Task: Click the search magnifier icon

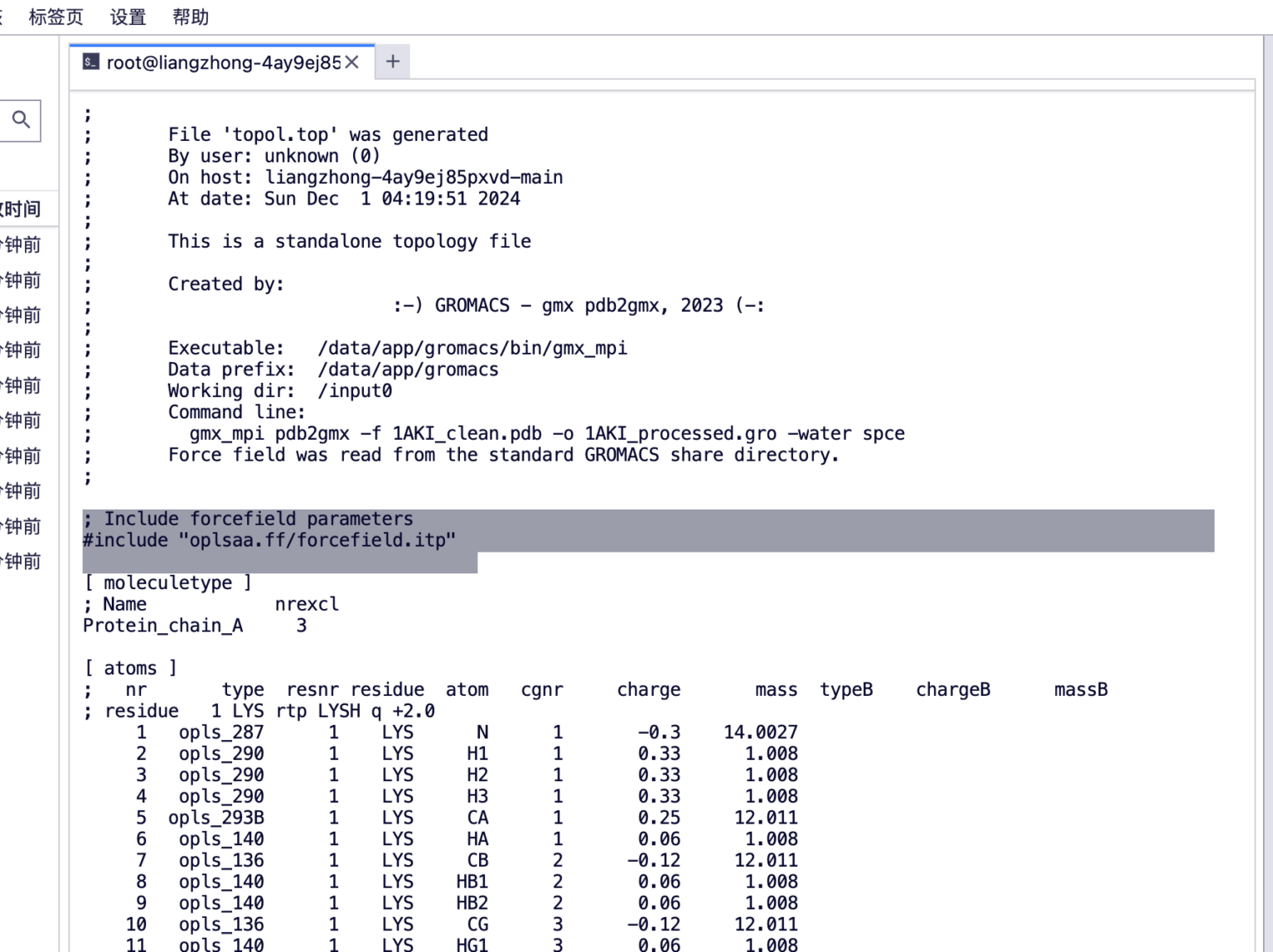Action: coord(21,120)
